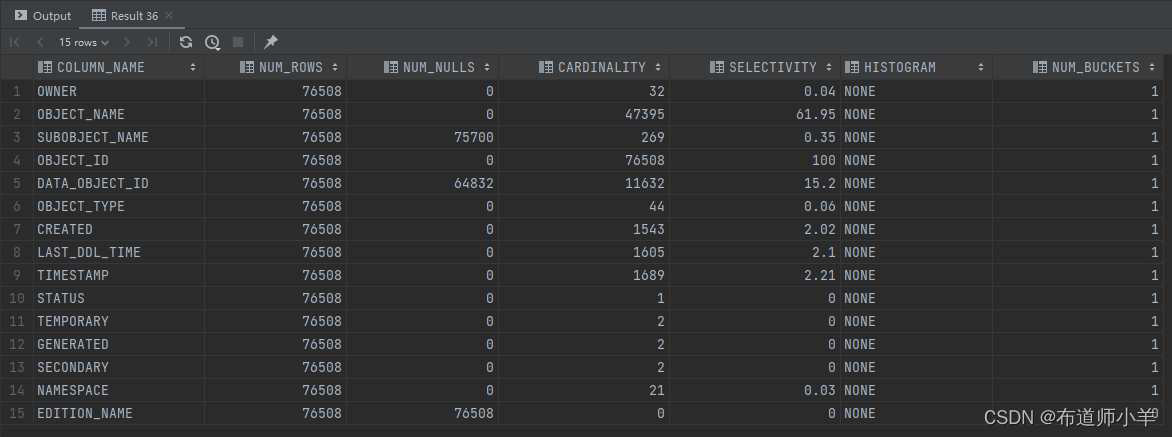Go to the previous page arrow
The width and height of the screenshot is (1172, 437).
click(40, 42)
